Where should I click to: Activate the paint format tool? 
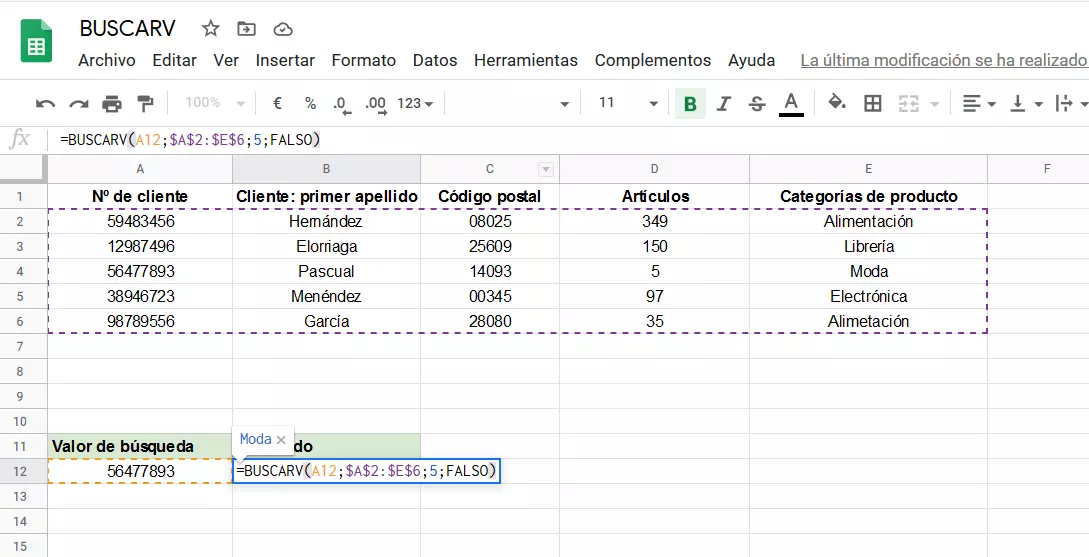[x=145, y=104]
